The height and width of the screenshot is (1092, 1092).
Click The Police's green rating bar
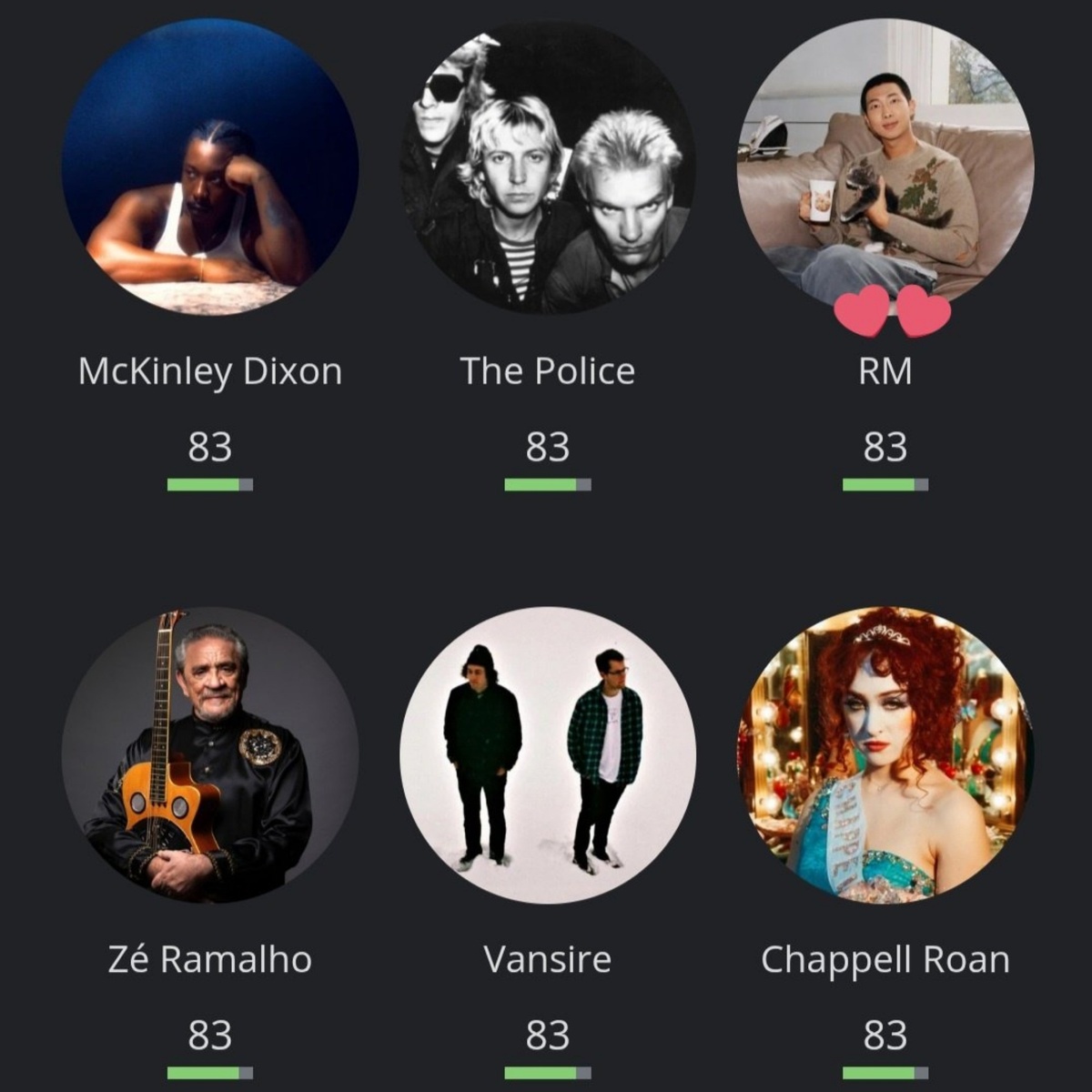[x=548, y=485]
